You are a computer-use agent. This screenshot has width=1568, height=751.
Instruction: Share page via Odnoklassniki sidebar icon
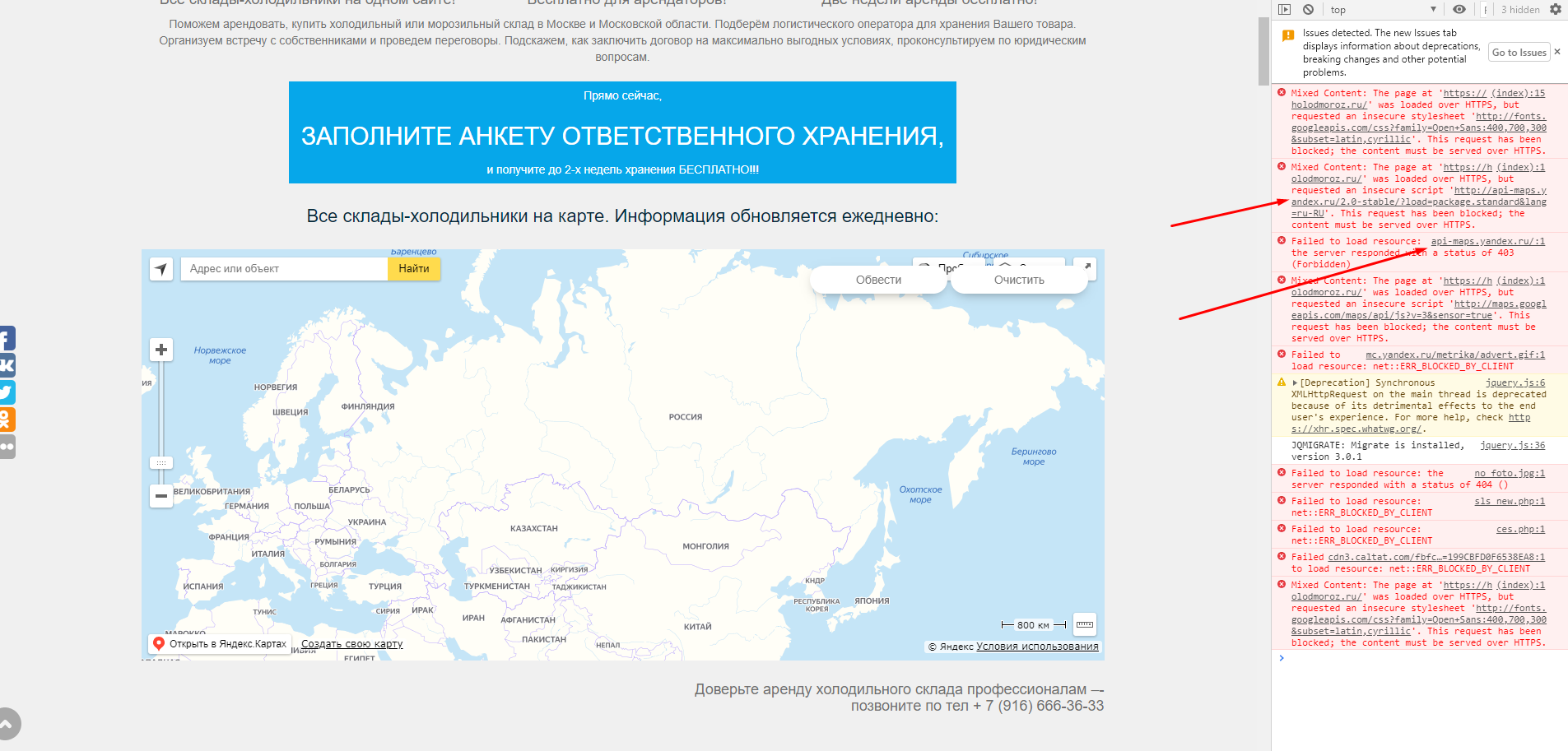[x=7, y=420]
